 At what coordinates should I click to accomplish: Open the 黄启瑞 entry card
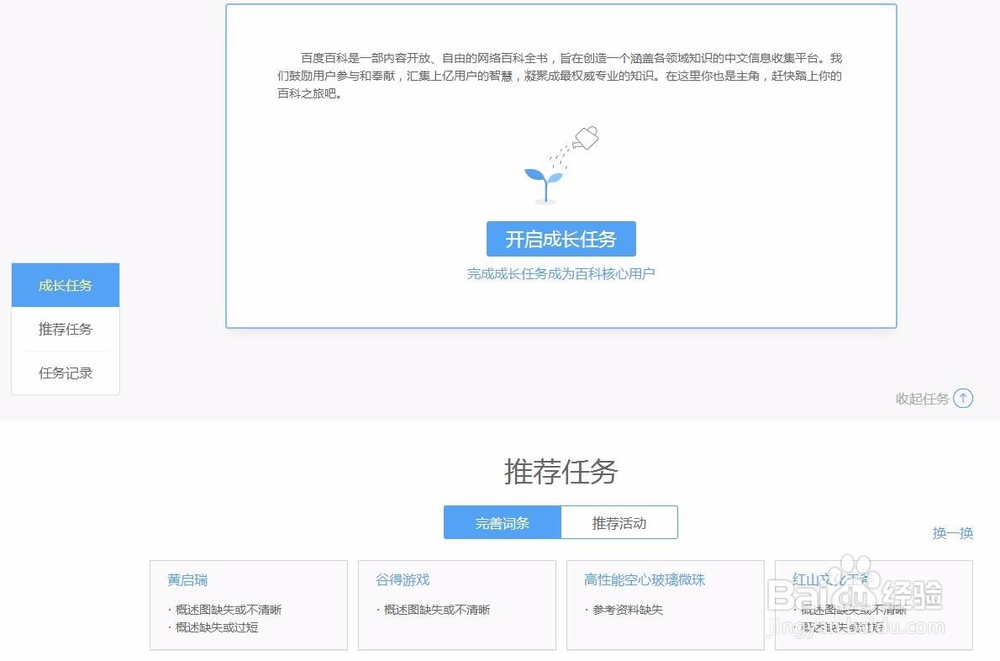(185, 579)
